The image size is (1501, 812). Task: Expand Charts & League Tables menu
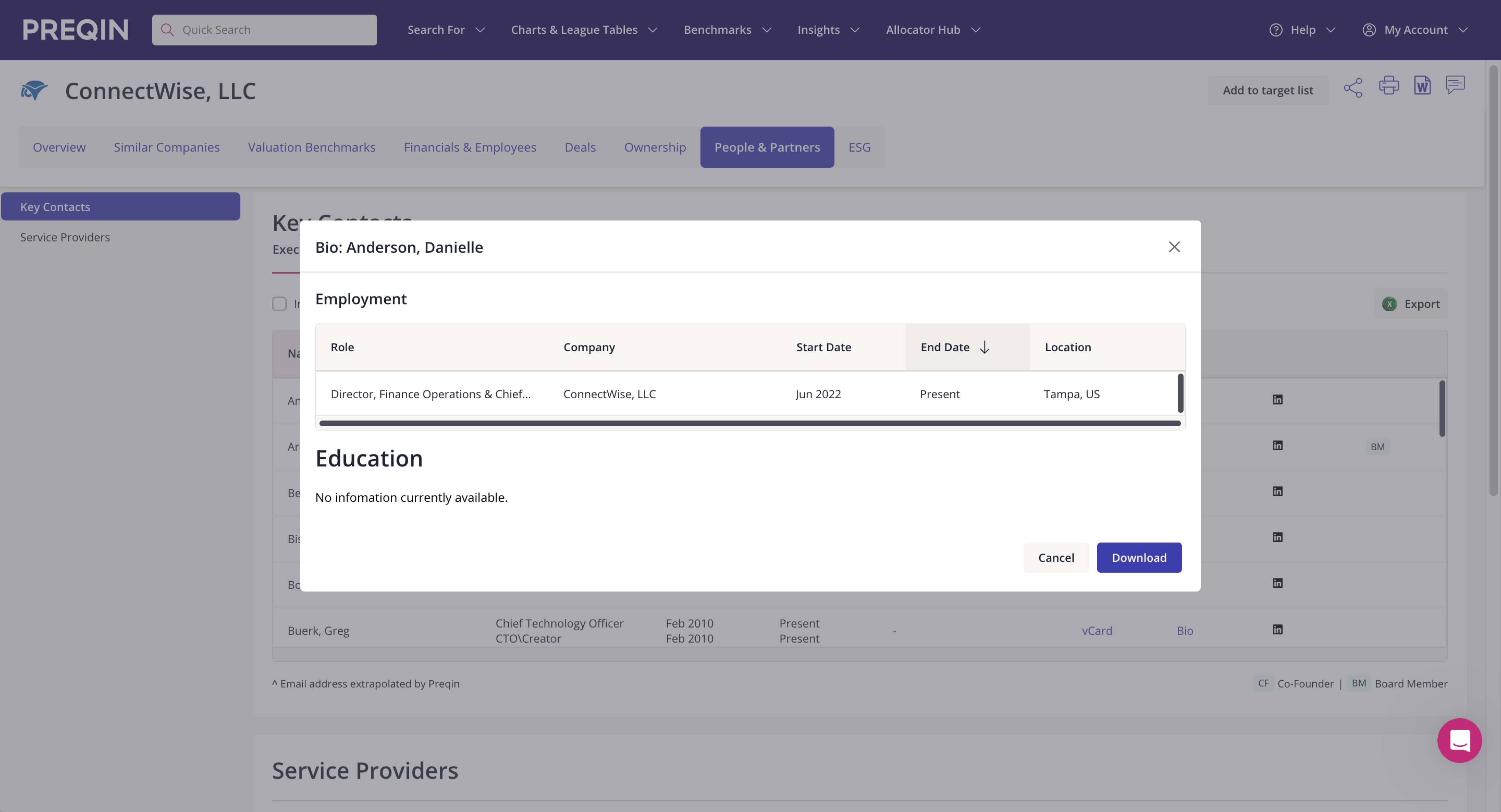click(x=584, y=30)
